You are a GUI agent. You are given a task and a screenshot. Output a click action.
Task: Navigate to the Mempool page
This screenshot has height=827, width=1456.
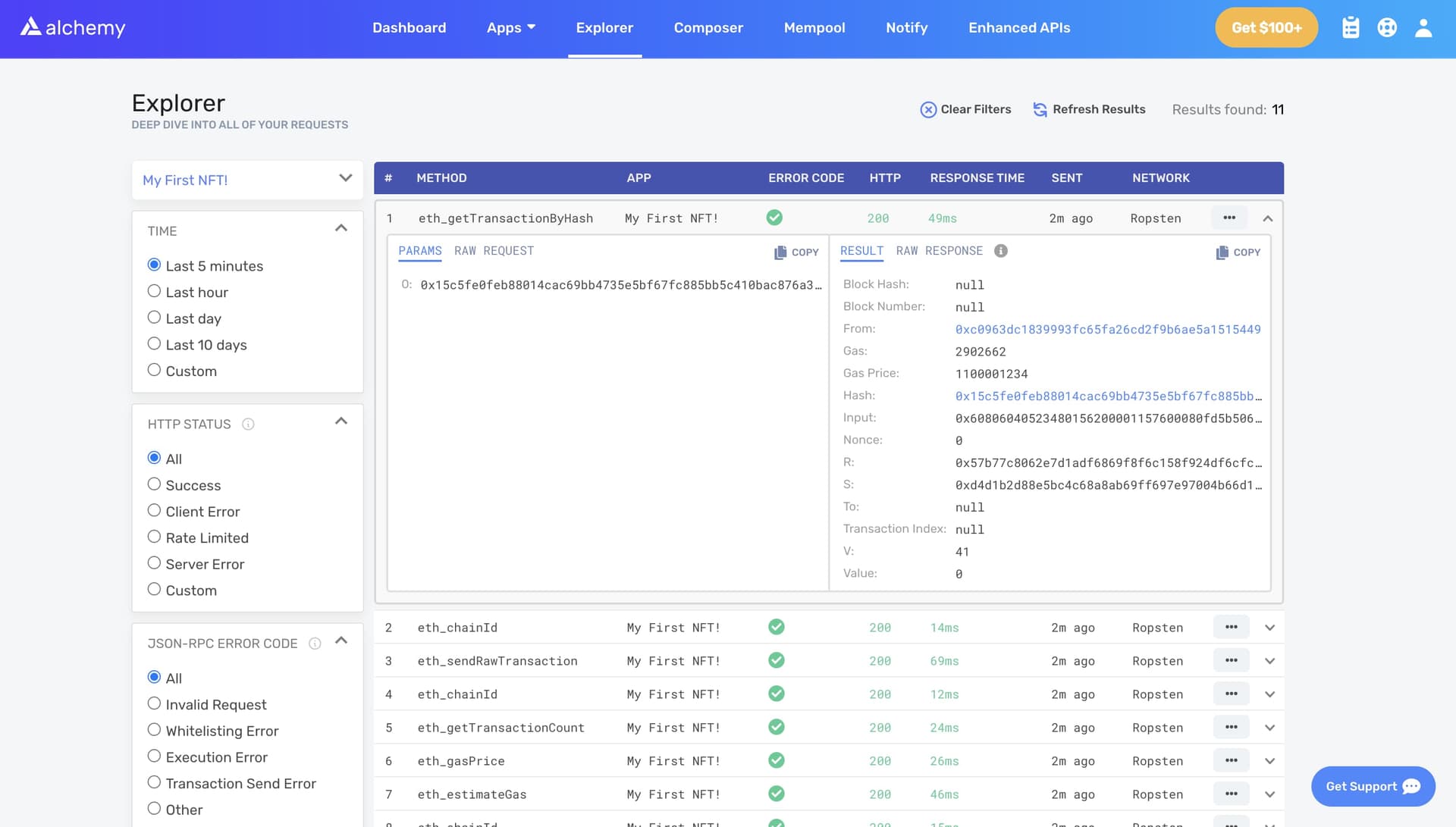pos(814,27)
